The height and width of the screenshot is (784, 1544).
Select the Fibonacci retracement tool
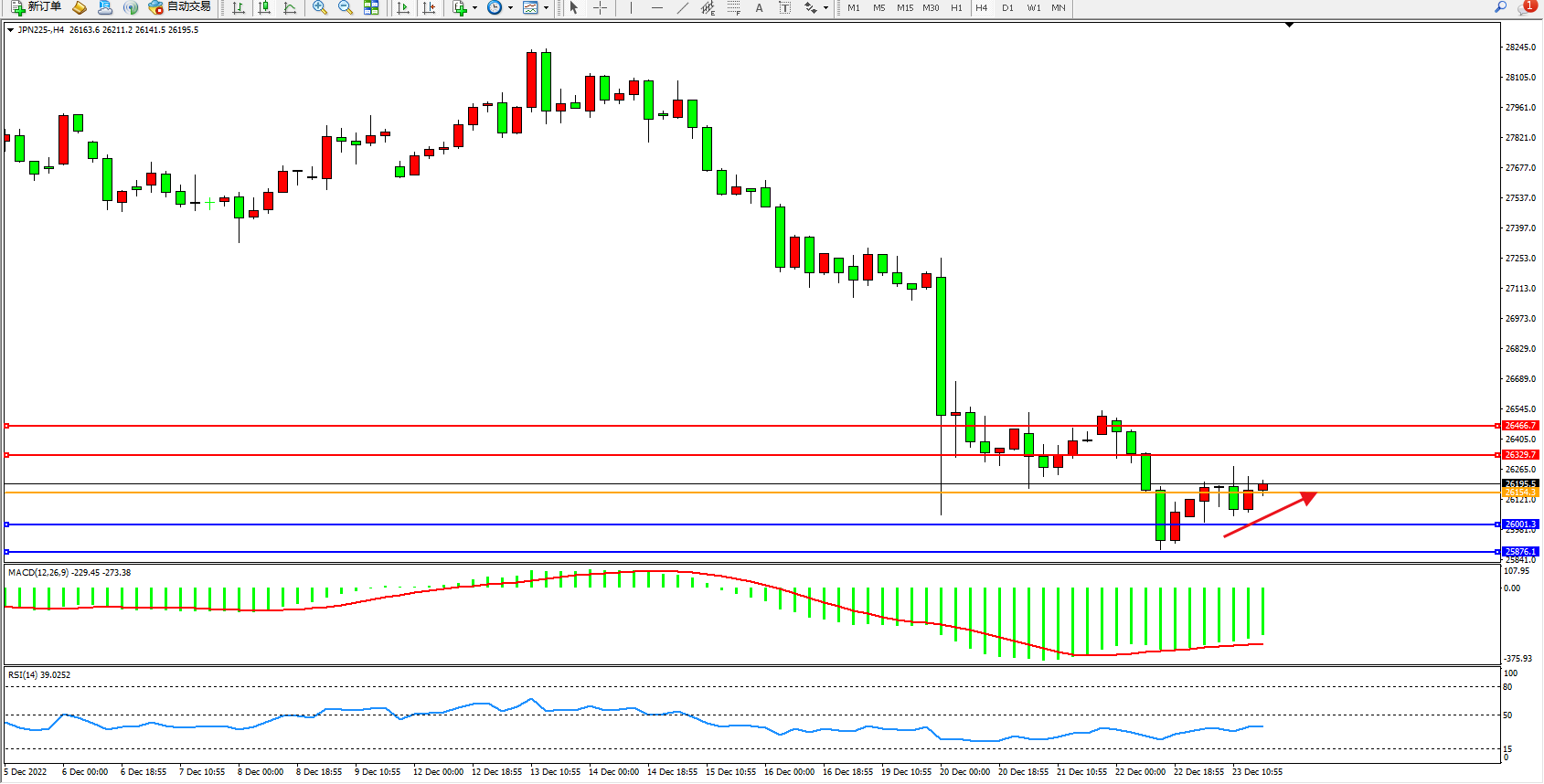(733, 7)
